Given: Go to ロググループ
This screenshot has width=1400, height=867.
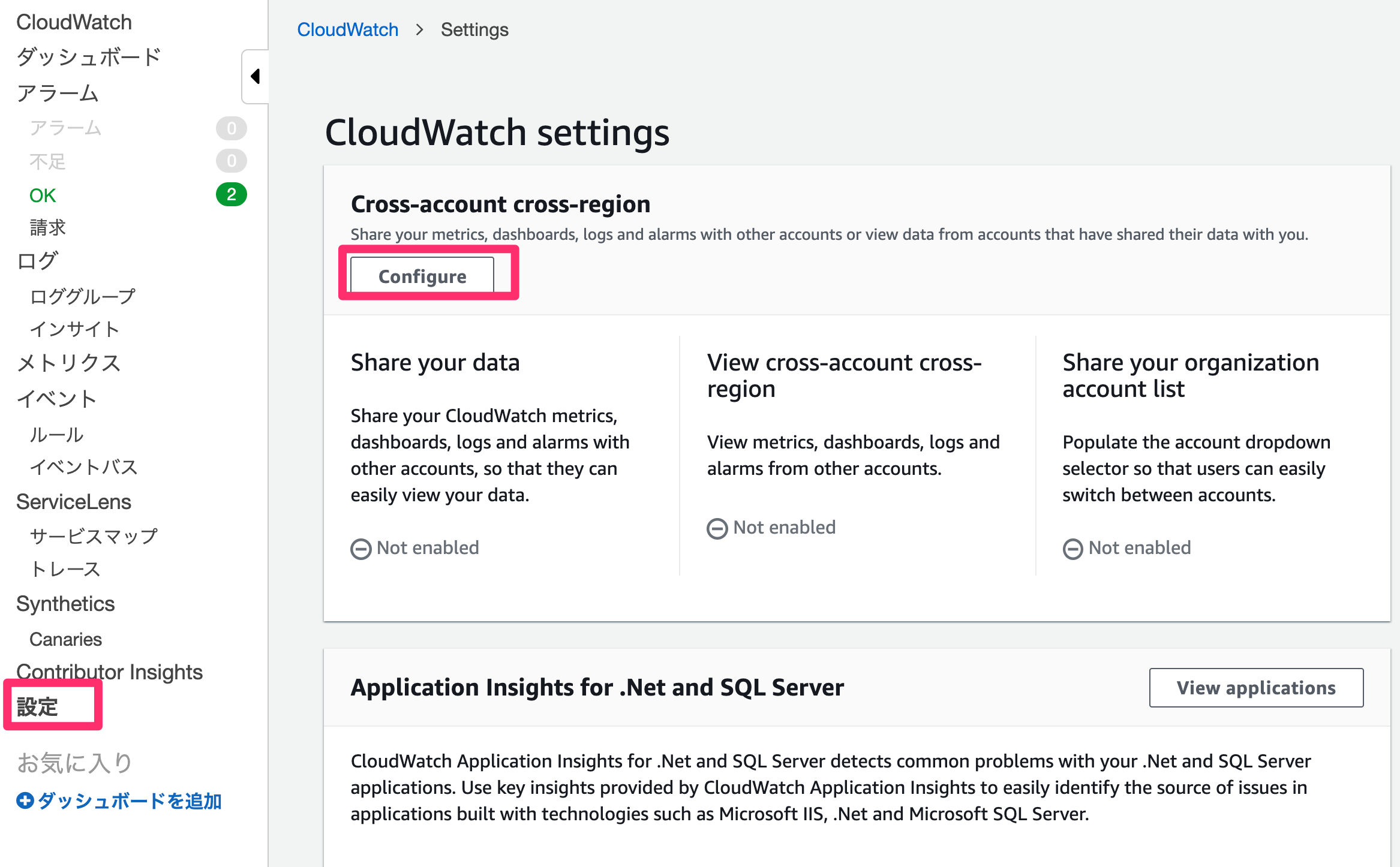Looking at the screenshot, I should point(83,296).
